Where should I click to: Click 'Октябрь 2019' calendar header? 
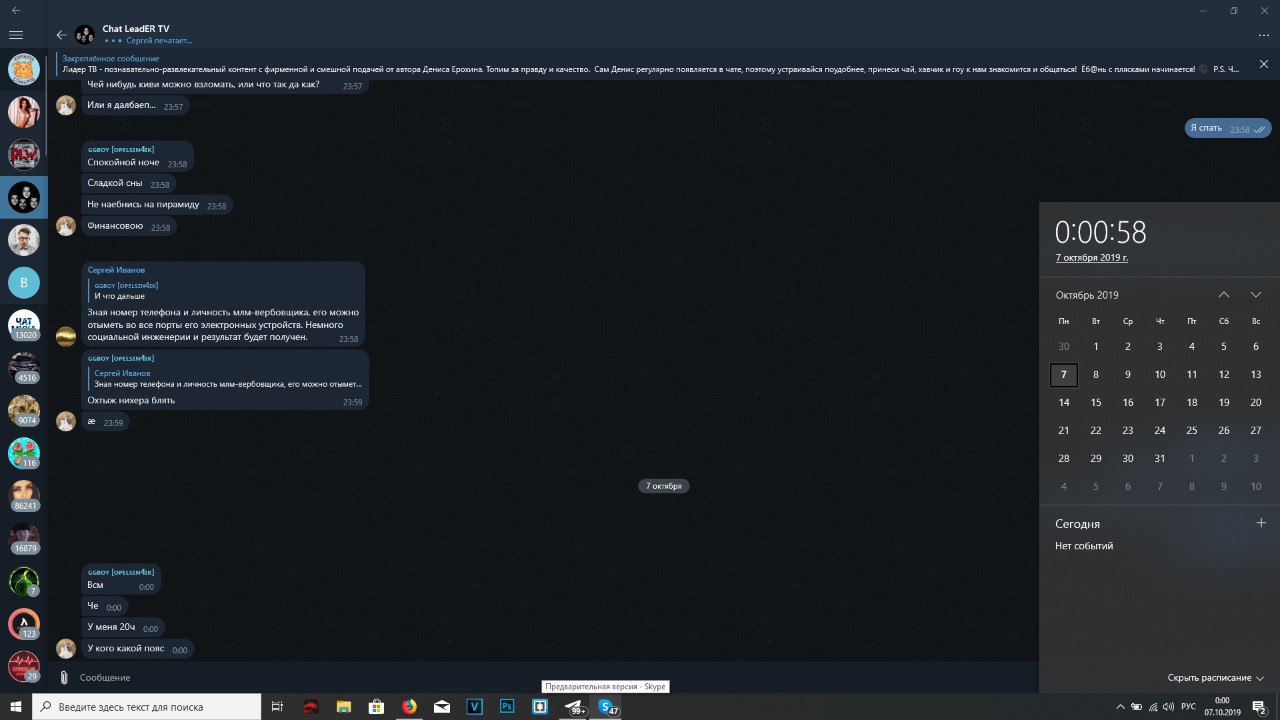[x=1087, y=295]
